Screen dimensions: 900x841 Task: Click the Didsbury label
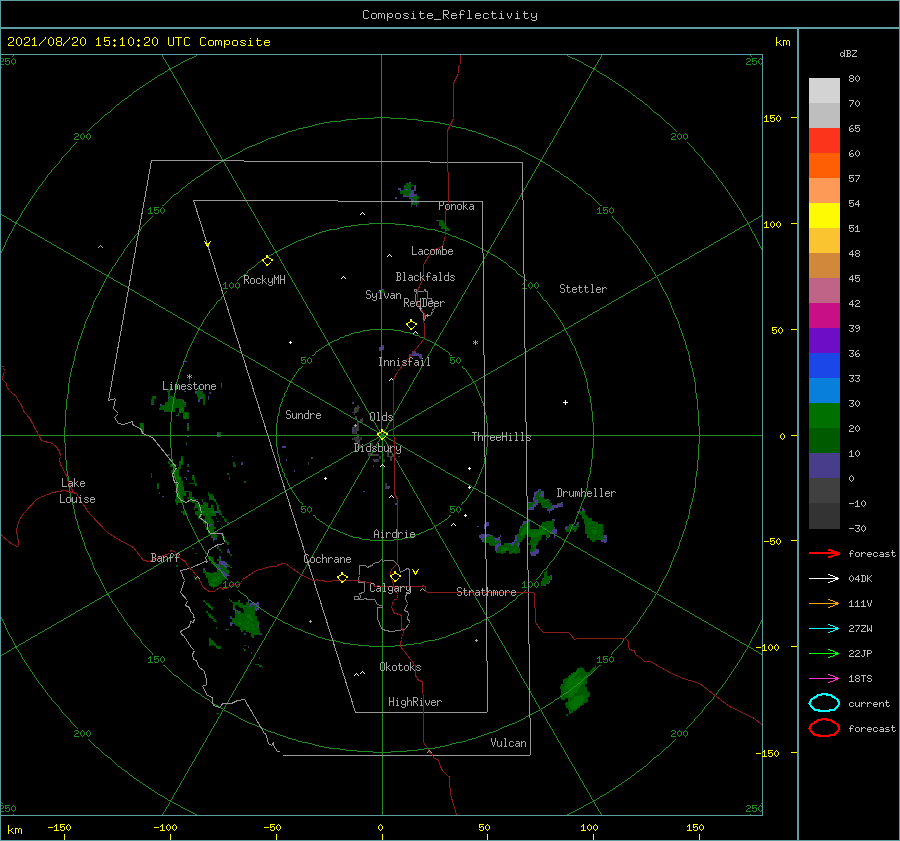tap(377, 448)
